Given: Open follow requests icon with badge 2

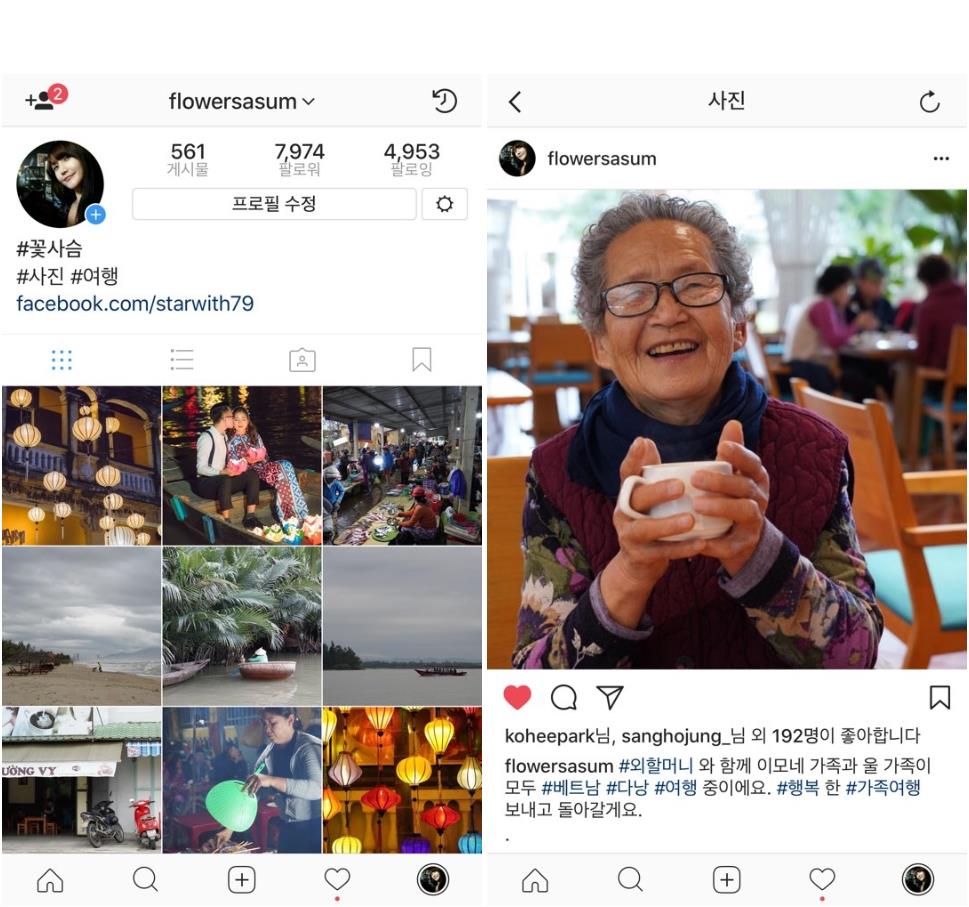Looking at the screenshot, I should (46, 98).
